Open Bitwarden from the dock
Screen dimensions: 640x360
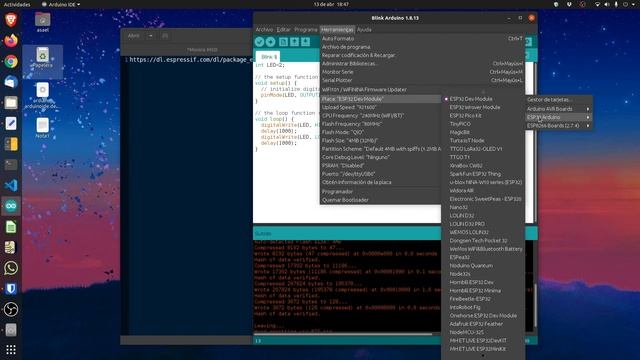click(x=11, y=289)
